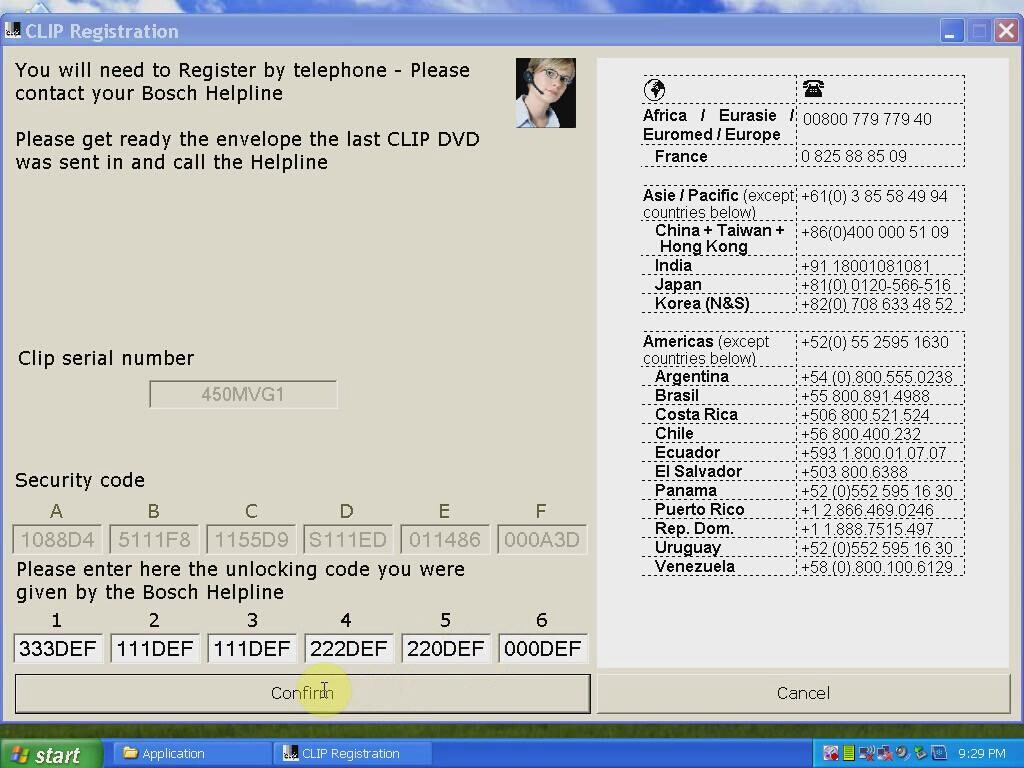Click the Africa / Europe number 00800 779 779 40
Screen dimensions: 1024x768
pyautogui.click(x=867, y=119)
